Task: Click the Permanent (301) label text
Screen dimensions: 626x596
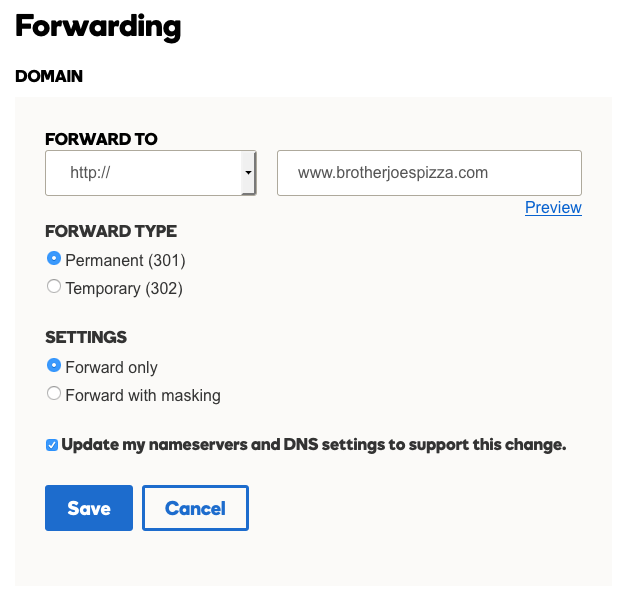Action: (x=125, y=260)
